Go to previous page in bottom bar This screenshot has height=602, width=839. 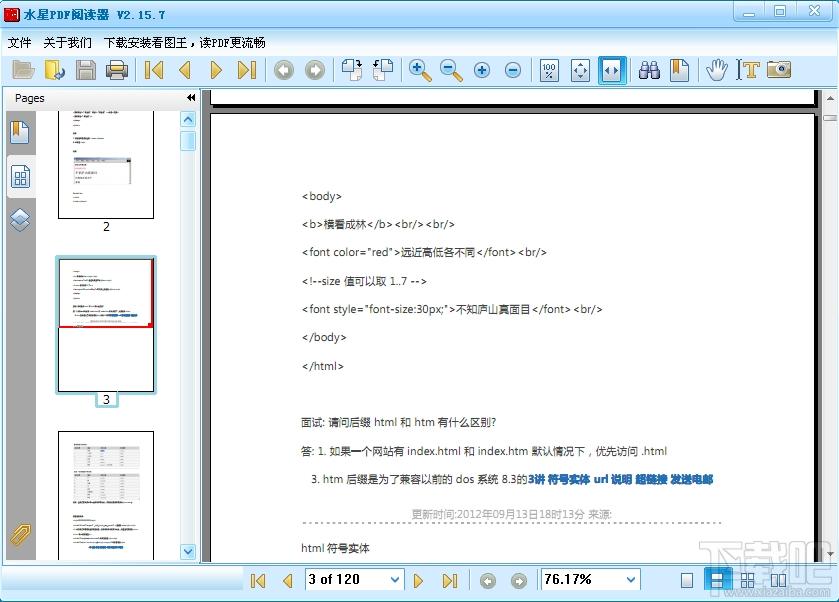tap(288, 581)
